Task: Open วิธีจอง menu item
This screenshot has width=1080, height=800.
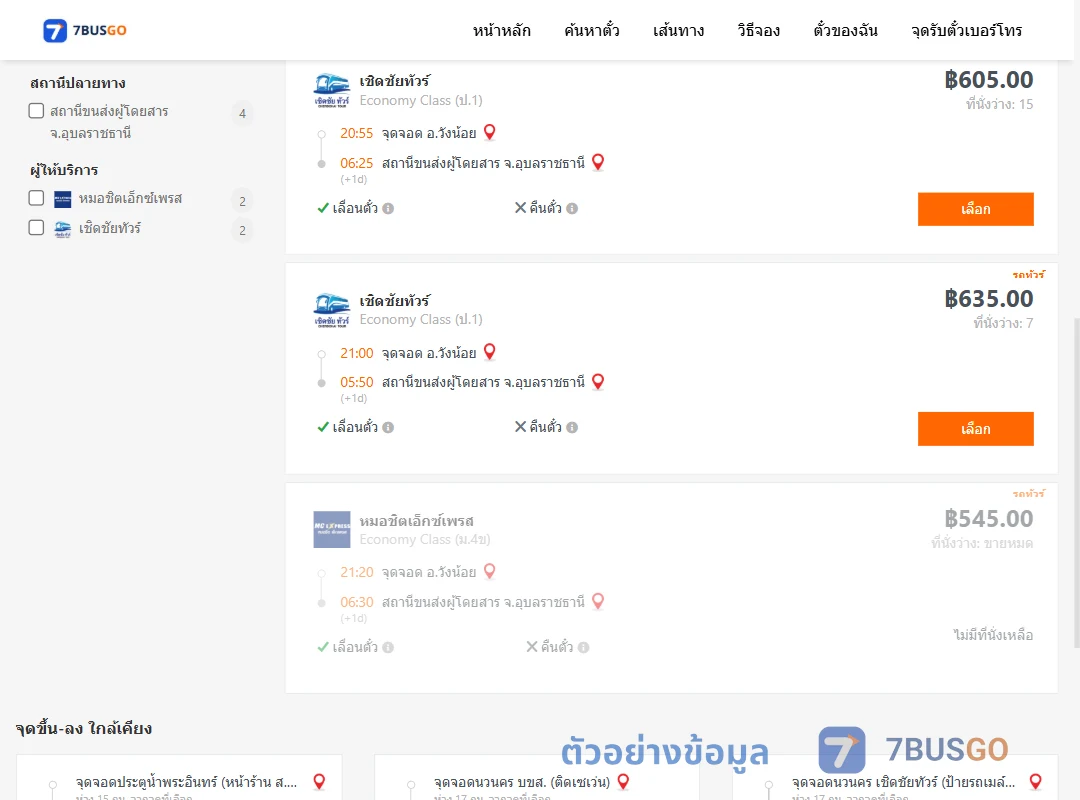Action: [758, 30]
